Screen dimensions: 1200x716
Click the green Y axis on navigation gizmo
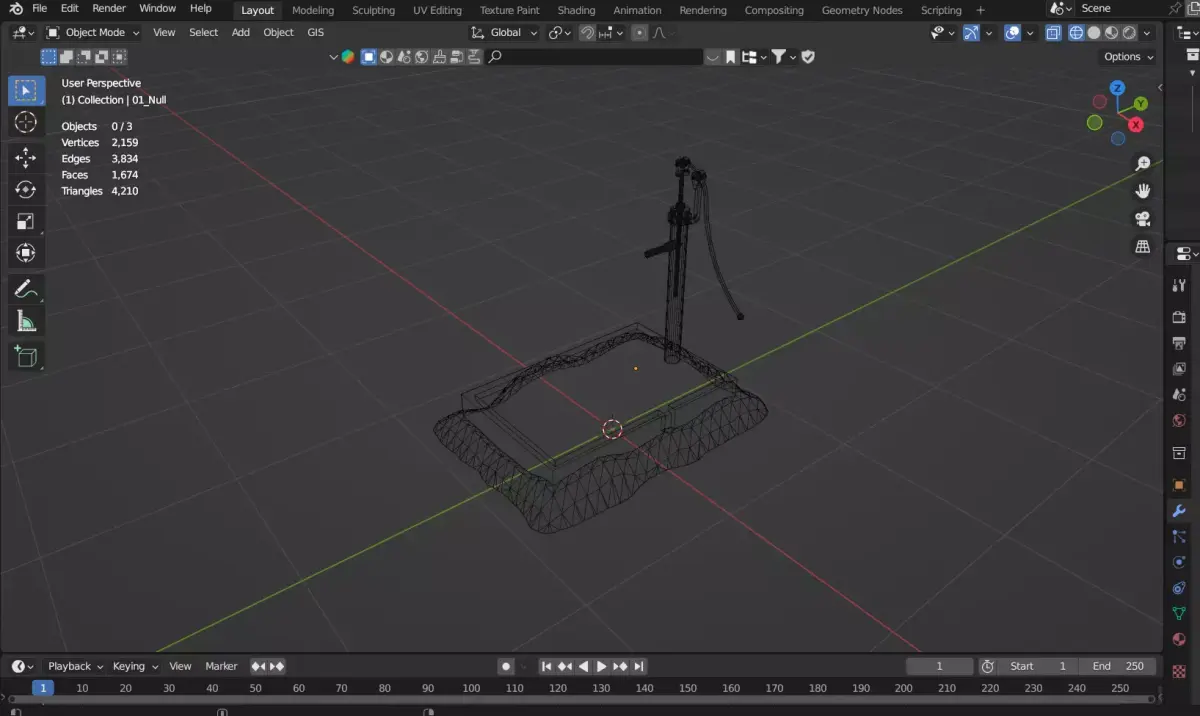tap(1140, 104)
